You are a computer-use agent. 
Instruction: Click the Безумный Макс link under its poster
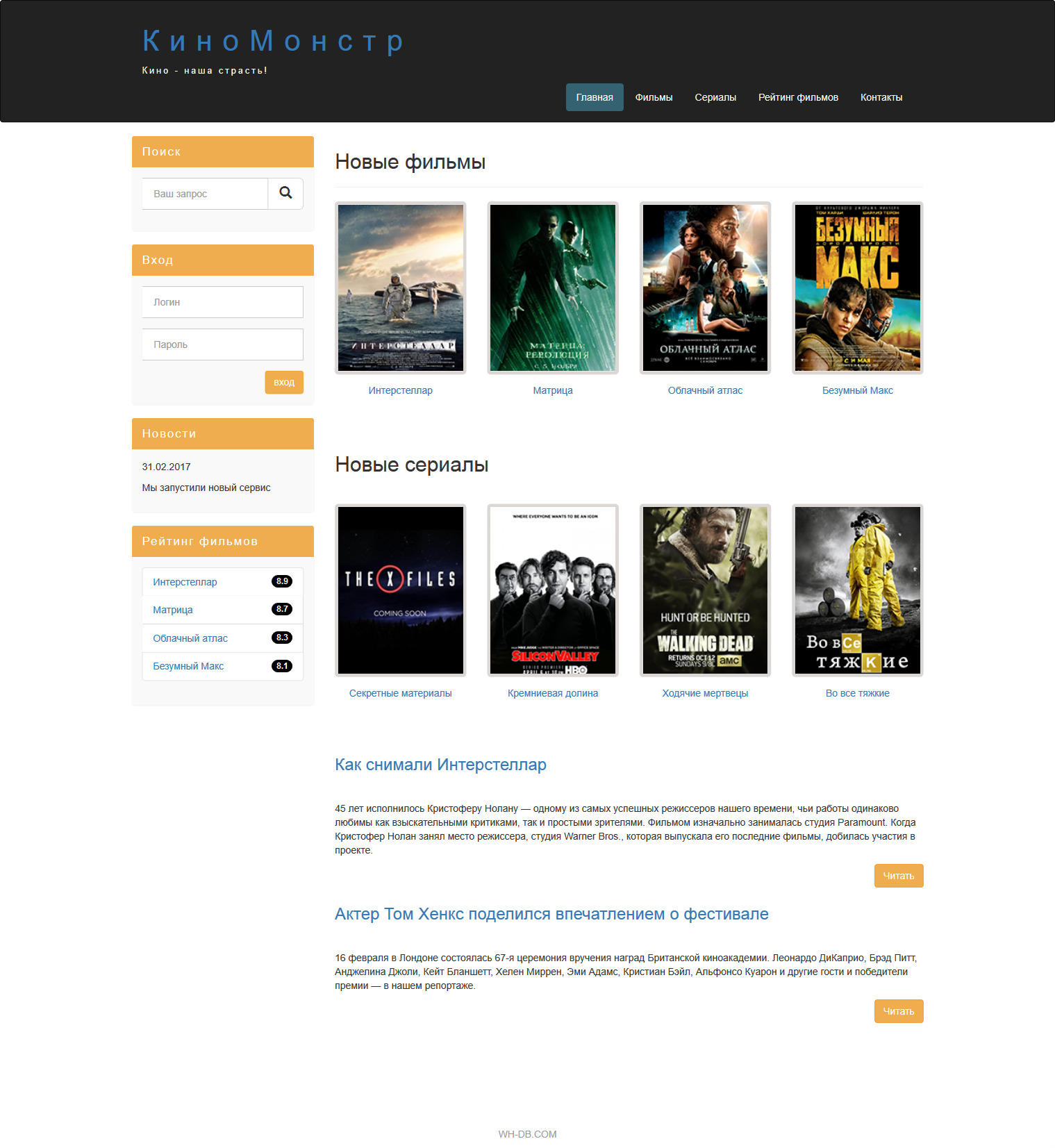pyautogui.click(x=858, y=390)
